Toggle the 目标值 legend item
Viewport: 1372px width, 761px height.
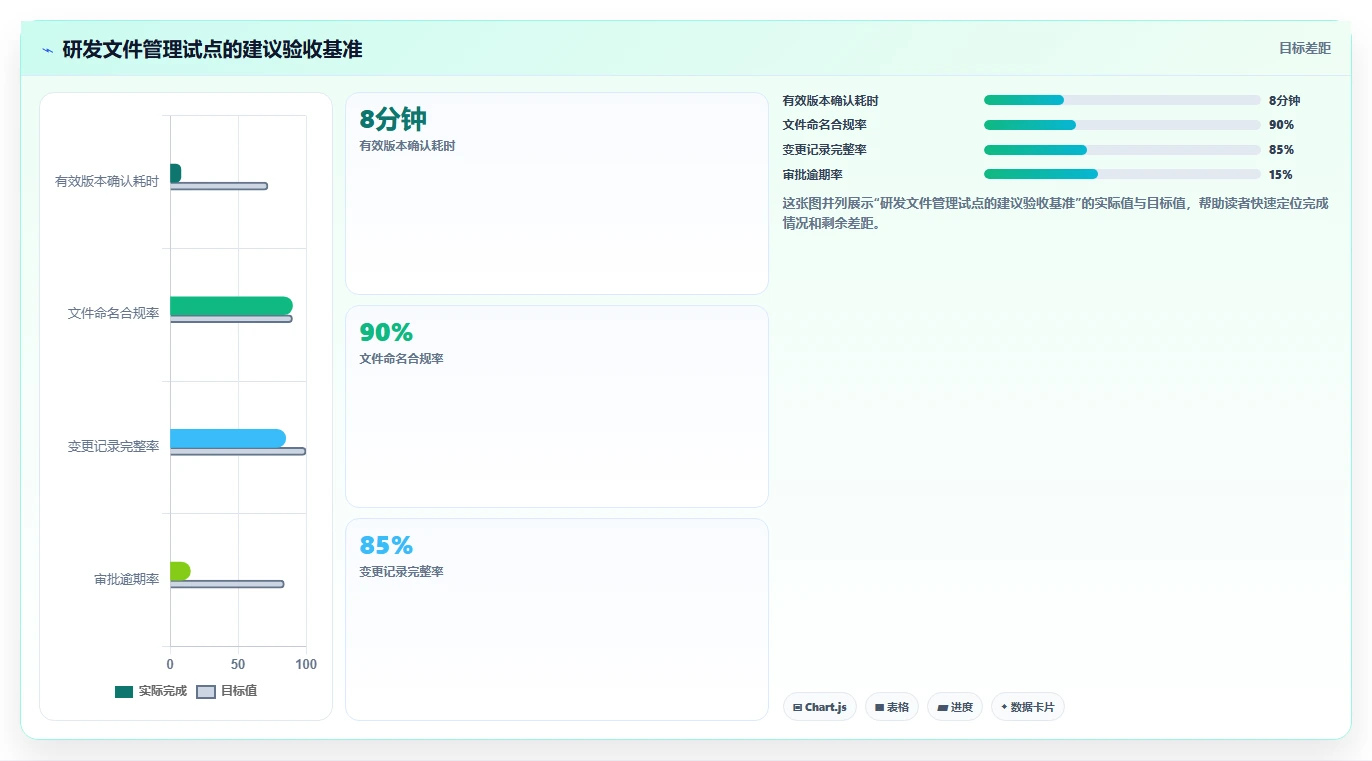[227, 691]
